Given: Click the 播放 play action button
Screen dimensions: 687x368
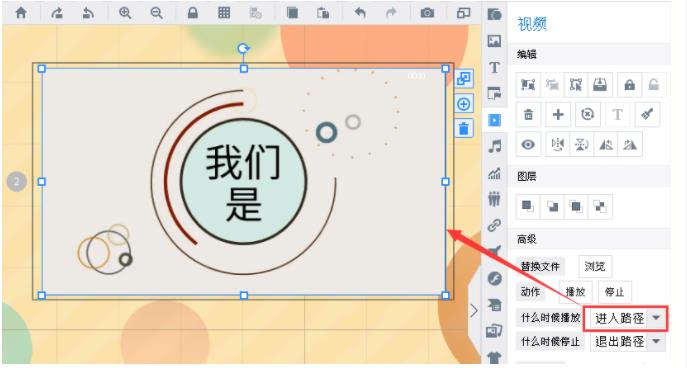Looking at the screenshot, I should [x=576, y=291].
